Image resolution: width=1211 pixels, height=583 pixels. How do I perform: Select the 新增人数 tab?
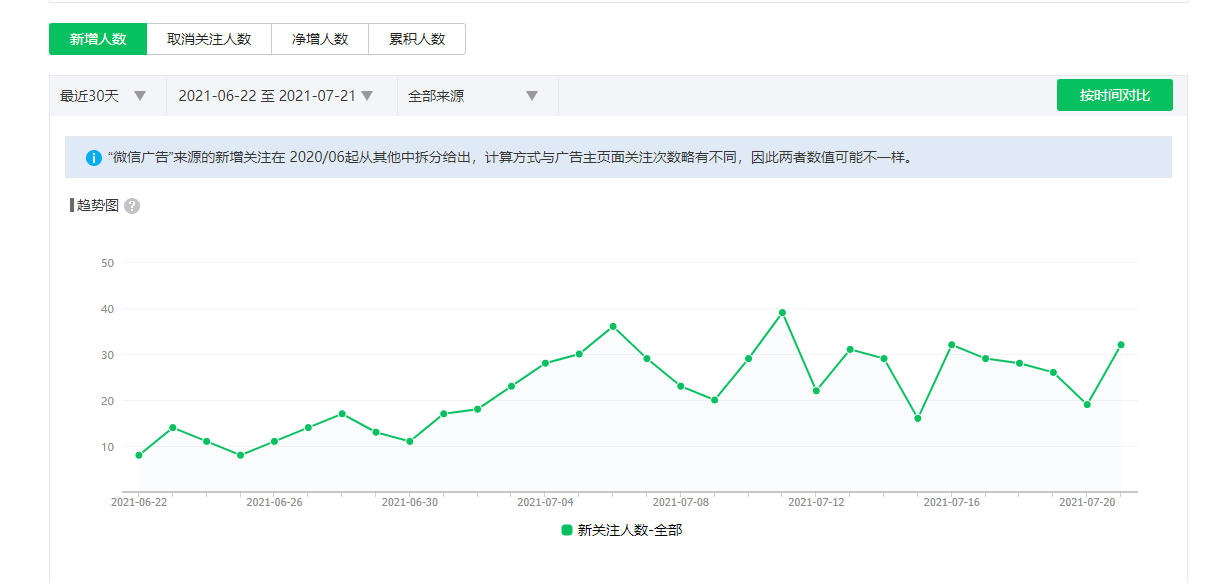98,39
